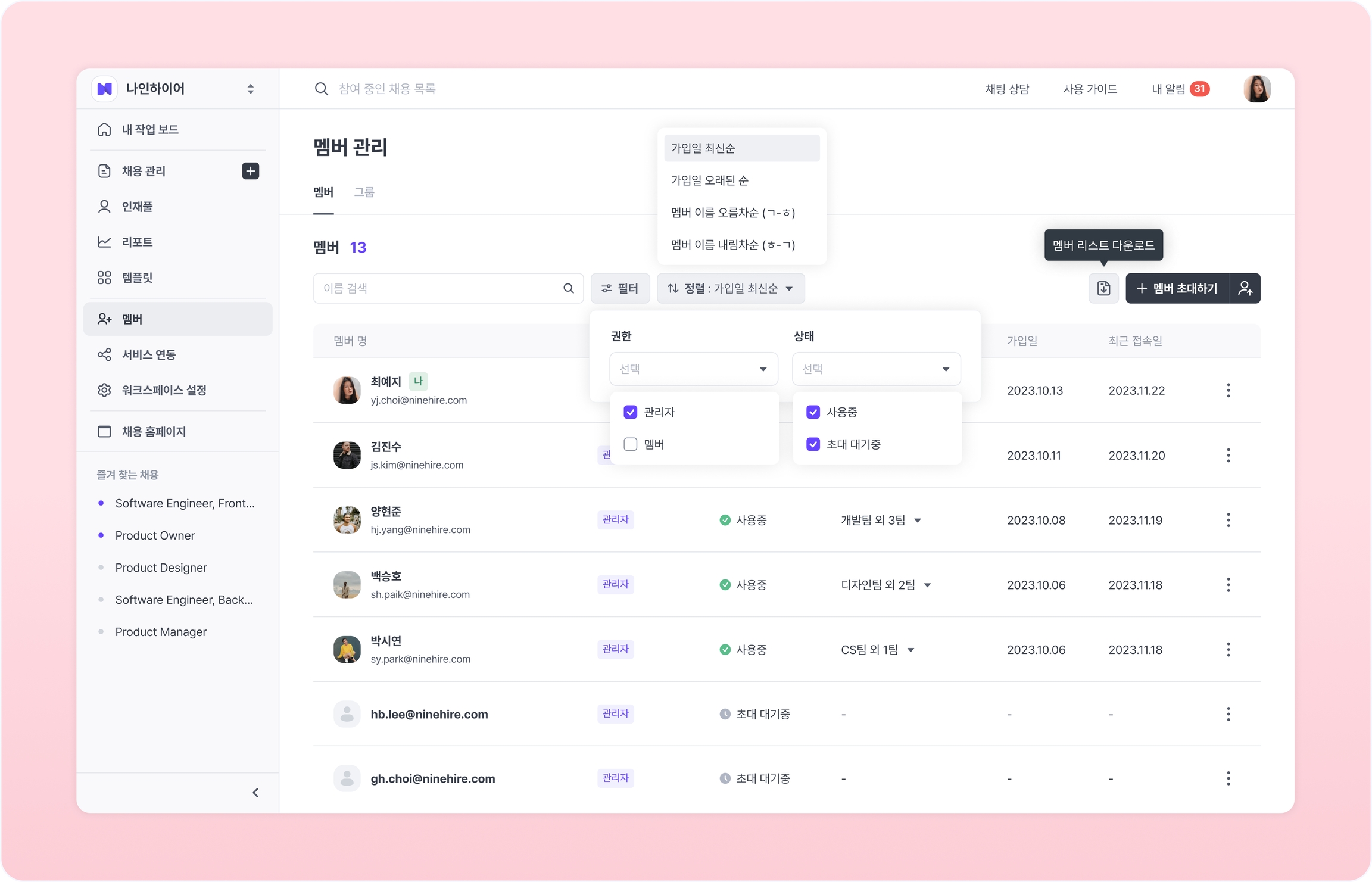Open the 리포트 chart icon in the sidebar
This screenshot has width=1372, height=882.
[x=104, y=242]
